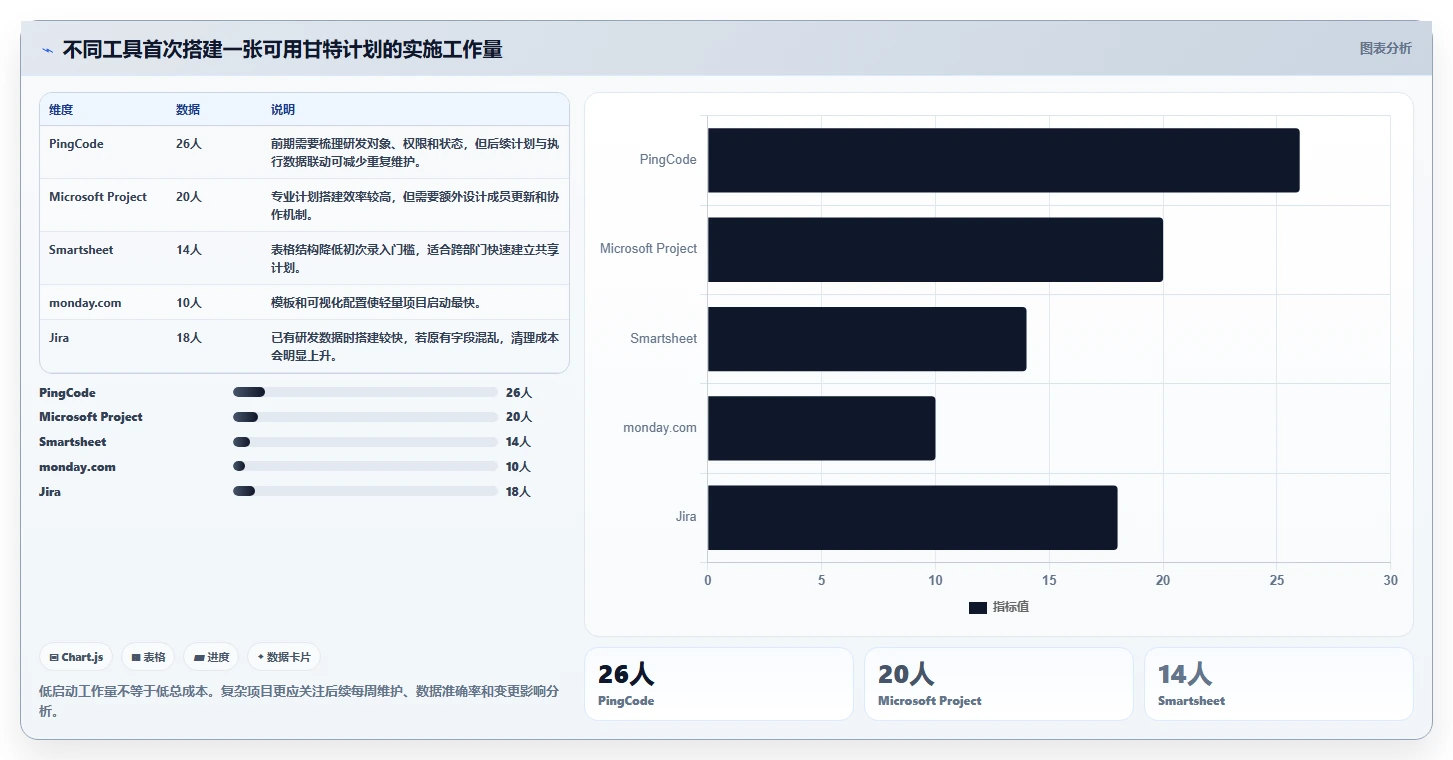
Task: Click the monday.com bar in the chart
Action: (x=821, y=428)
